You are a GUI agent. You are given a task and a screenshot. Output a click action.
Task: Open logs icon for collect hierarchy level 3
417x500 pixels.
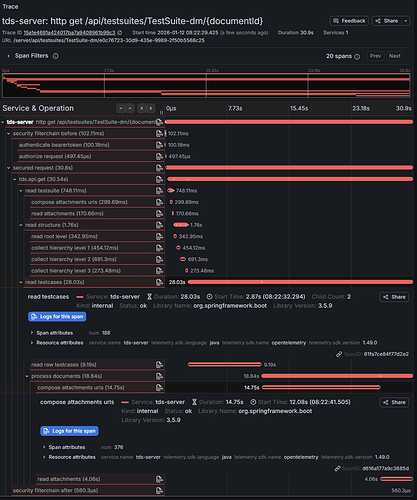coord(159,271)
